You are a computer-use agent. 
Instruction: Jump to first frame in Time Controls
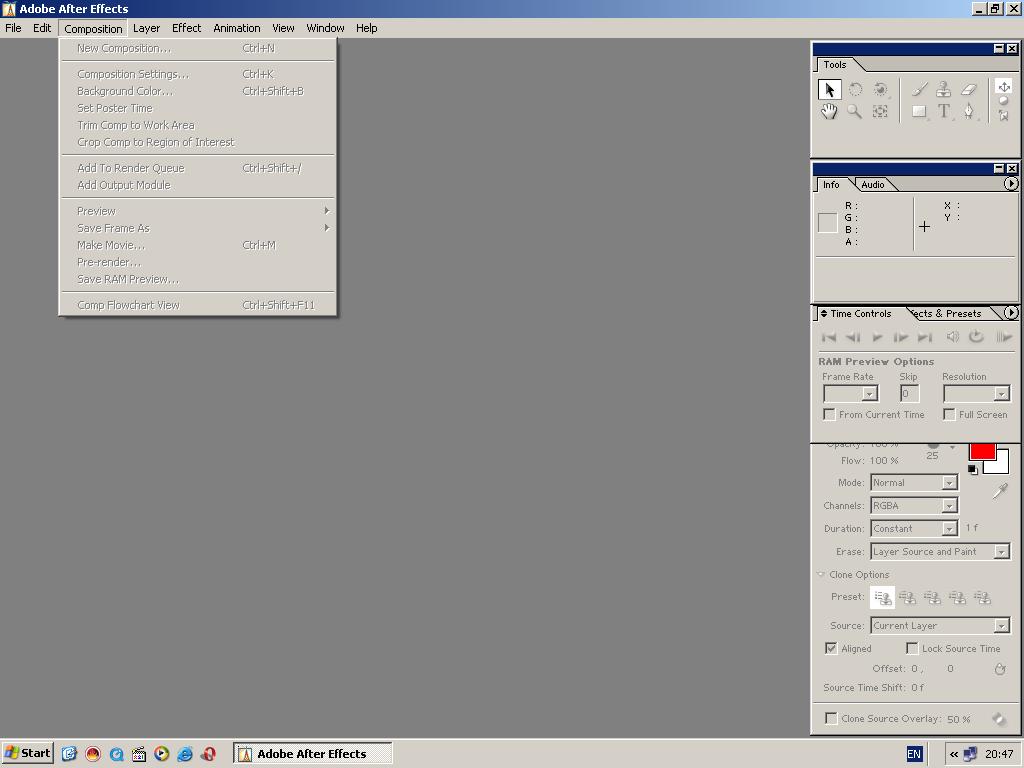pyautogui.click(x=829, y=337)
